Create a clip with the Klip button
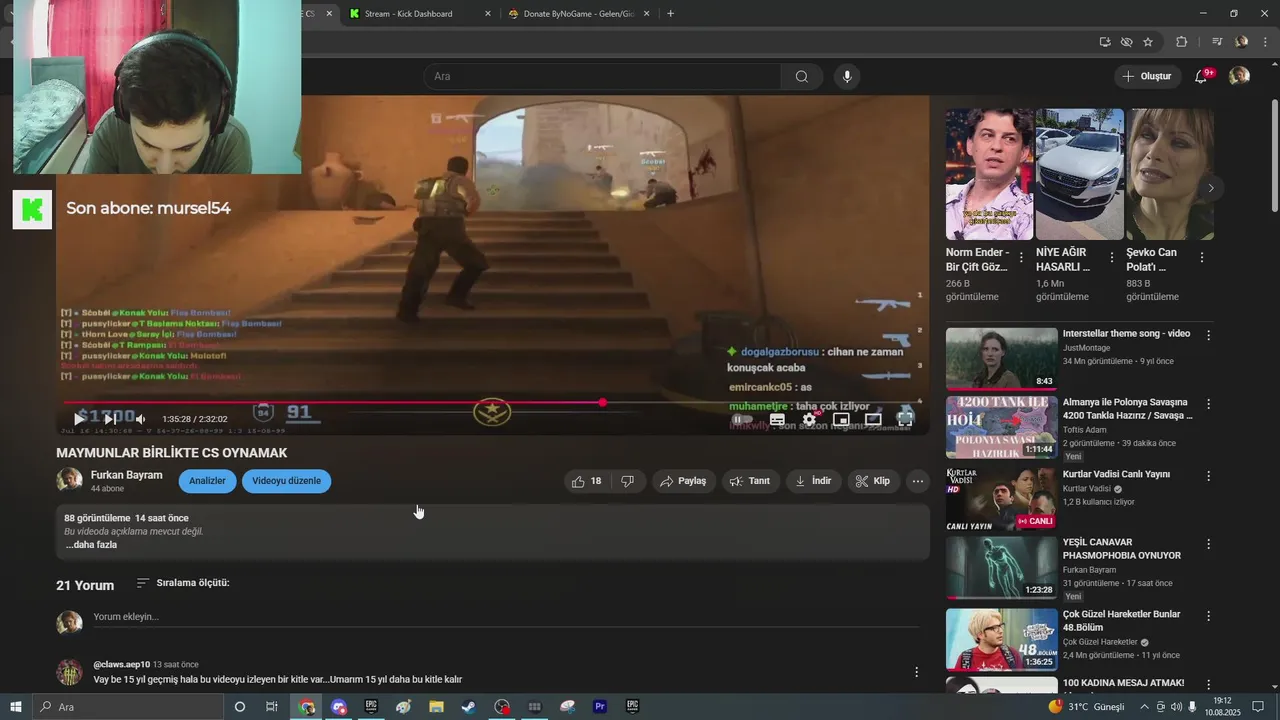 coord(873,481)
